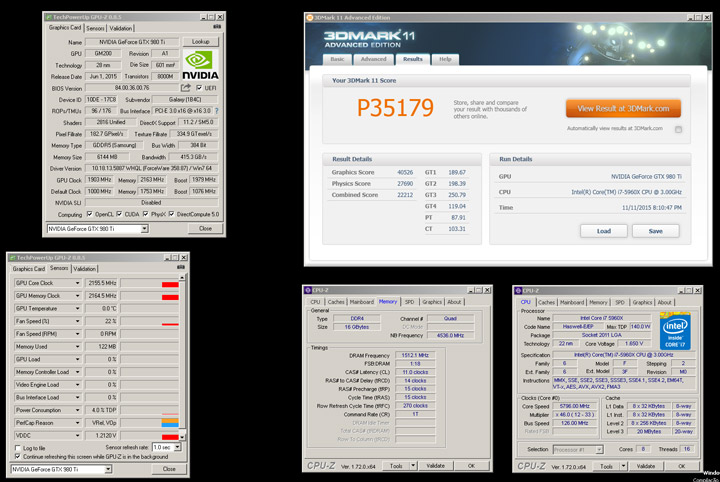
Task: Click the Lookup button in GPU-Z
Action: (x=200, y=42)
